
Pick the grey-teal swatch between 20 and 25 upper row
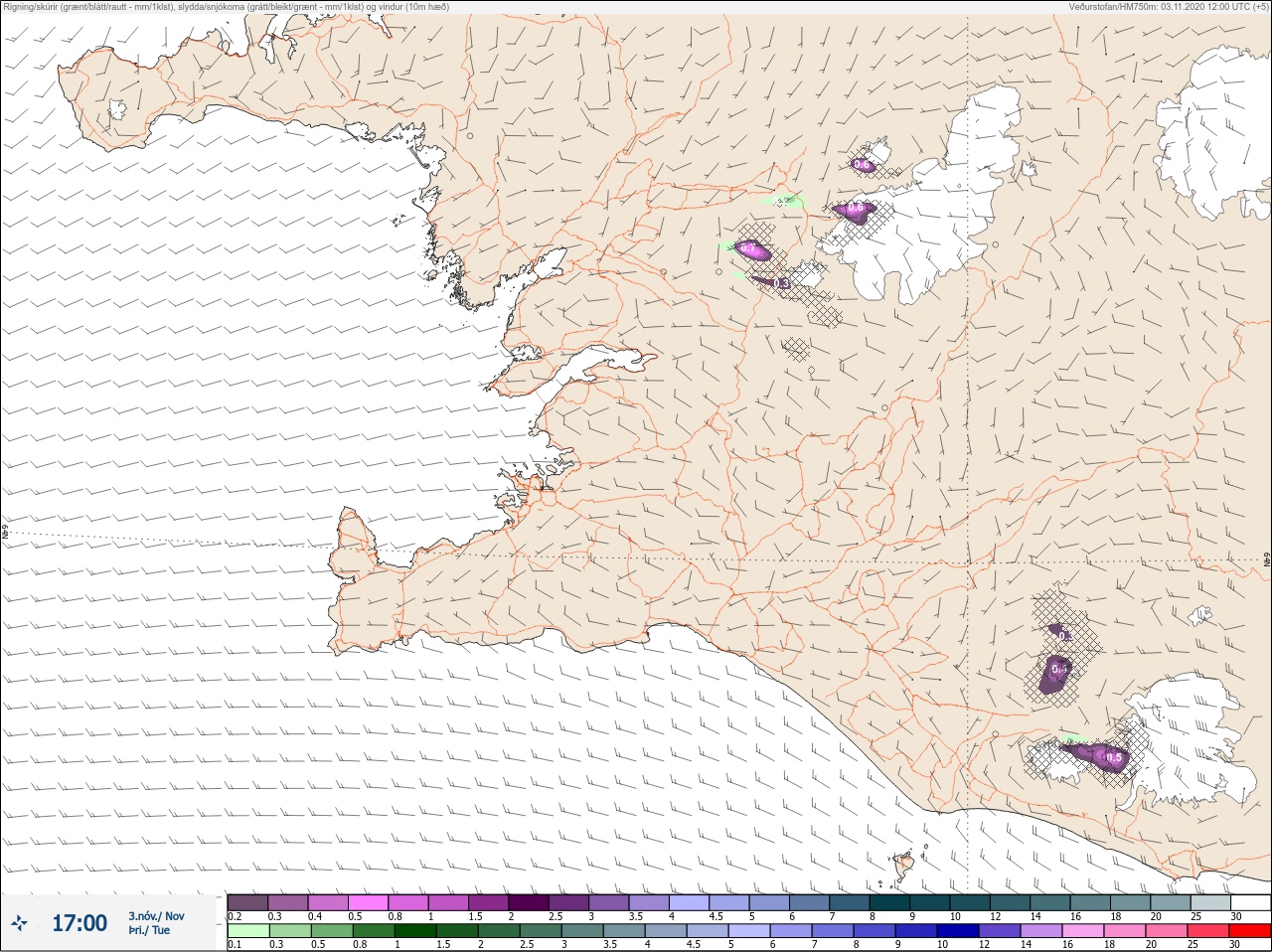click(x=1170, y=902)
